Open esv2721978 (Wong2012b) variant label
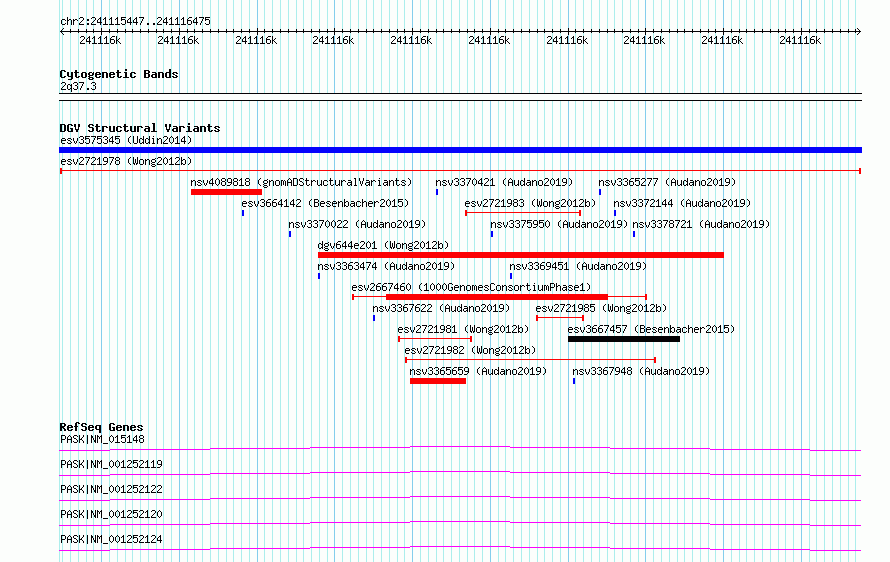Screen dimensions: 890x562 point(126,161)
